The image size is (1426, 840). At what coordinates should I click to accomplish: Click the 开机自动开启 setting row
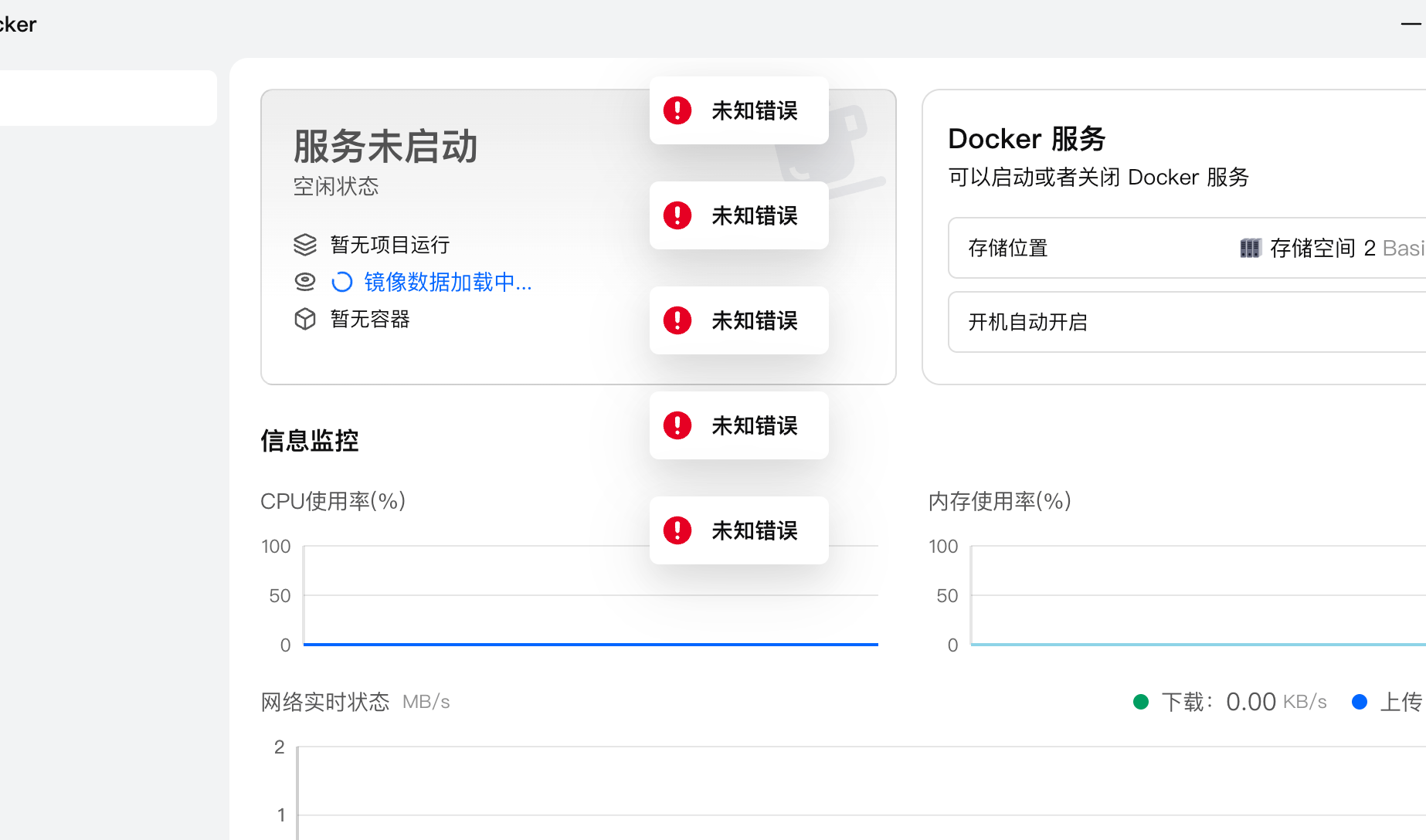(1187, 322)
